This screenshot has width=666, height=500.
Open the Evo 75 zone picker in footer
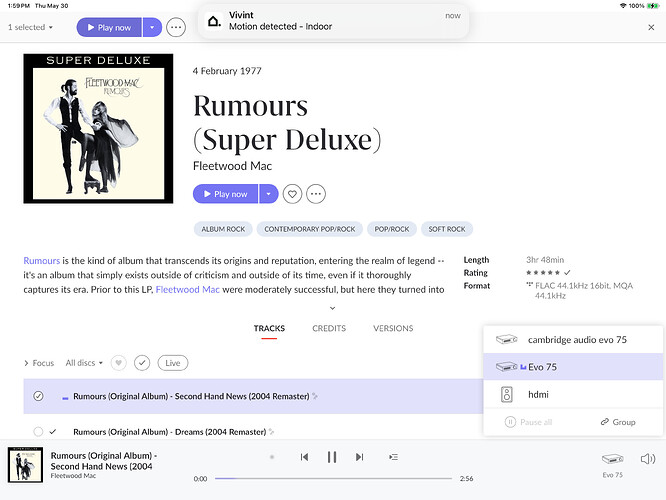click(612, 465)
